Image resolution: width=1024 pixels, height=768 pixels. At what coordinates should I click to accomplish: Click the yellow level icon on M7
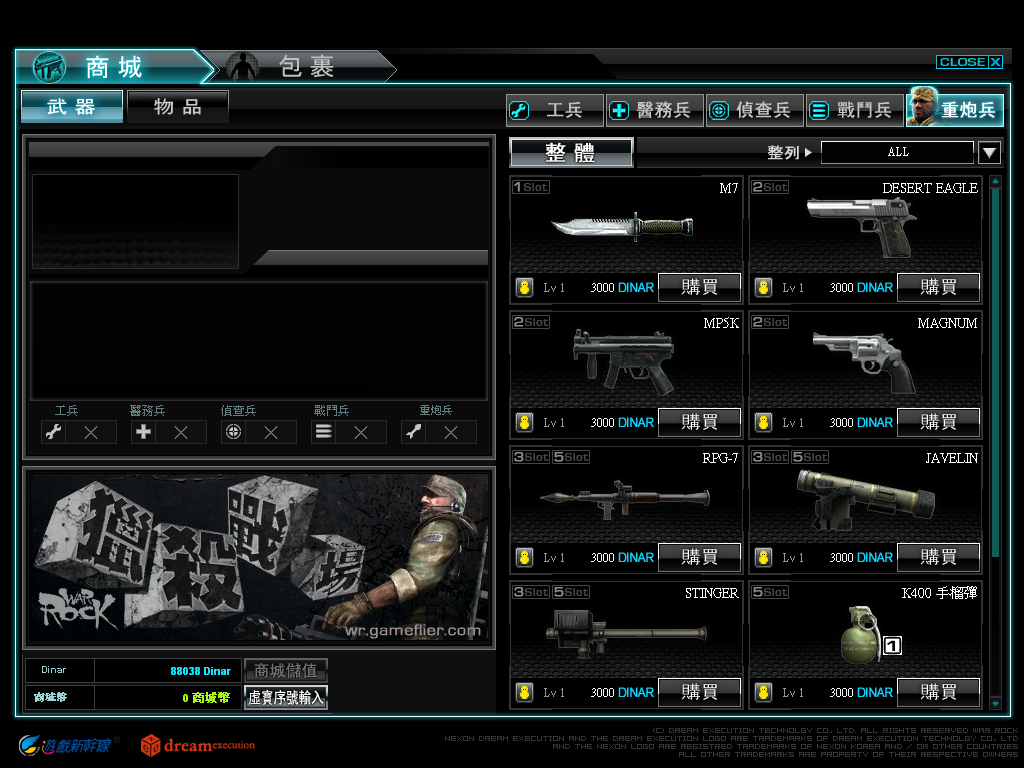524,287
